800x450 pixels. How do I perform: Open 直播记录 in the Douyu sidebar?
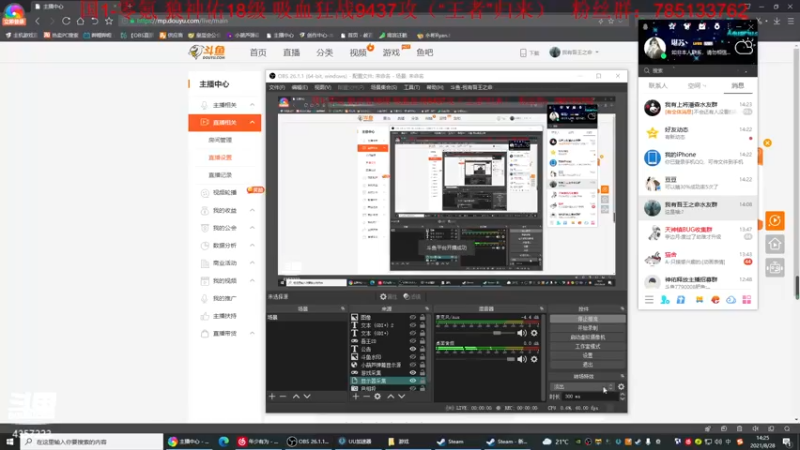point(220,175)
